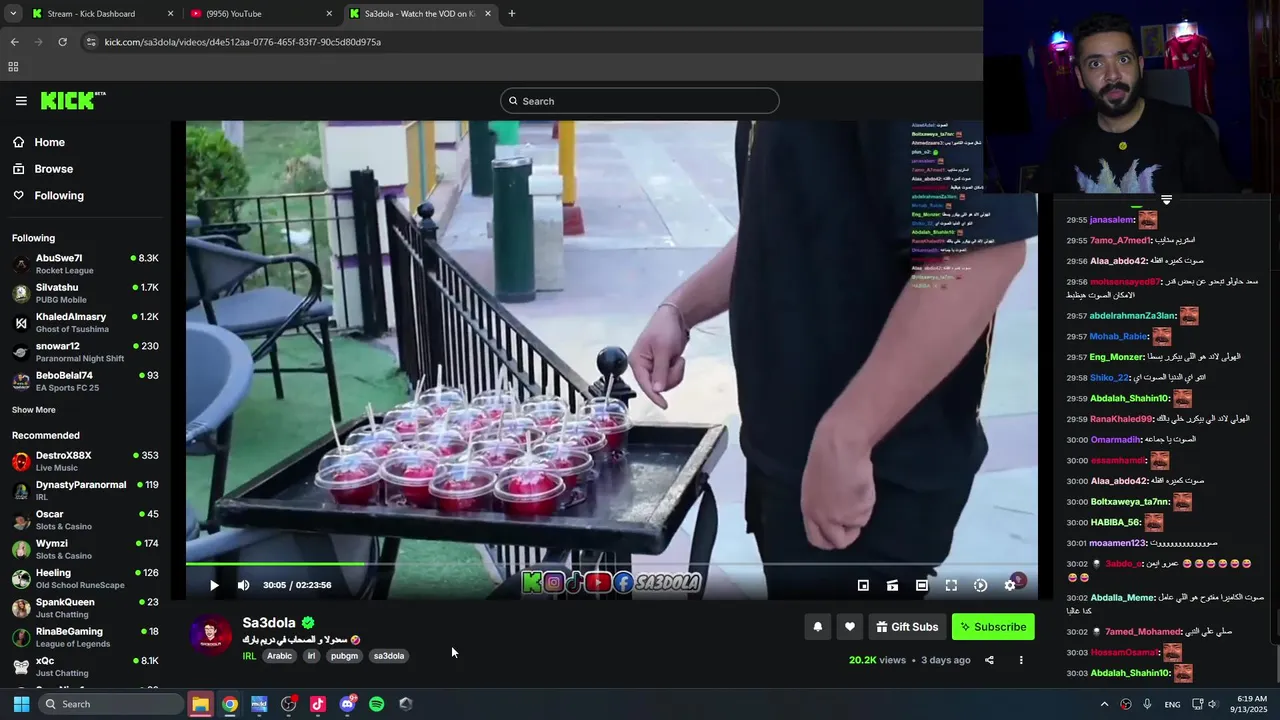Open Sa3dola channel name link
Image resolution: width=1280 pixels, height=720 pixels.
[x=269, y=623]
